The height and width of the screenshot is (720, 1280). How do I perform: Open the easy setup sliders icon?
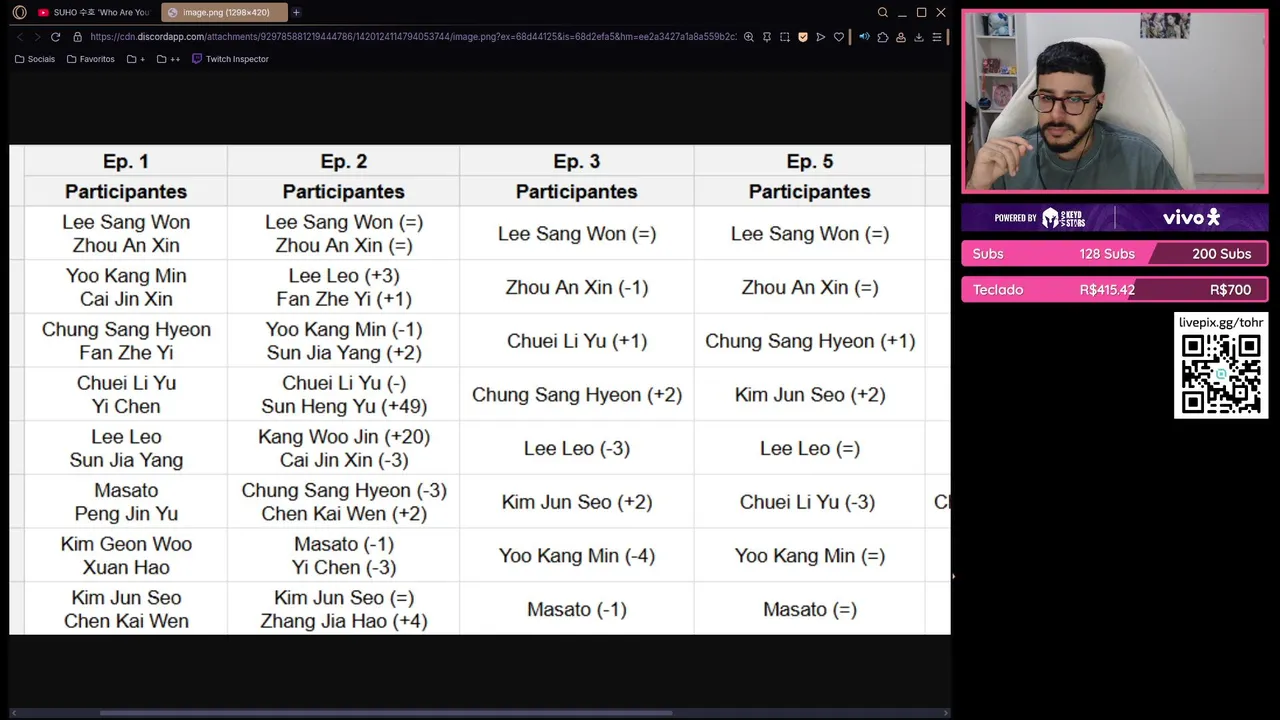[x=936, y=37]
